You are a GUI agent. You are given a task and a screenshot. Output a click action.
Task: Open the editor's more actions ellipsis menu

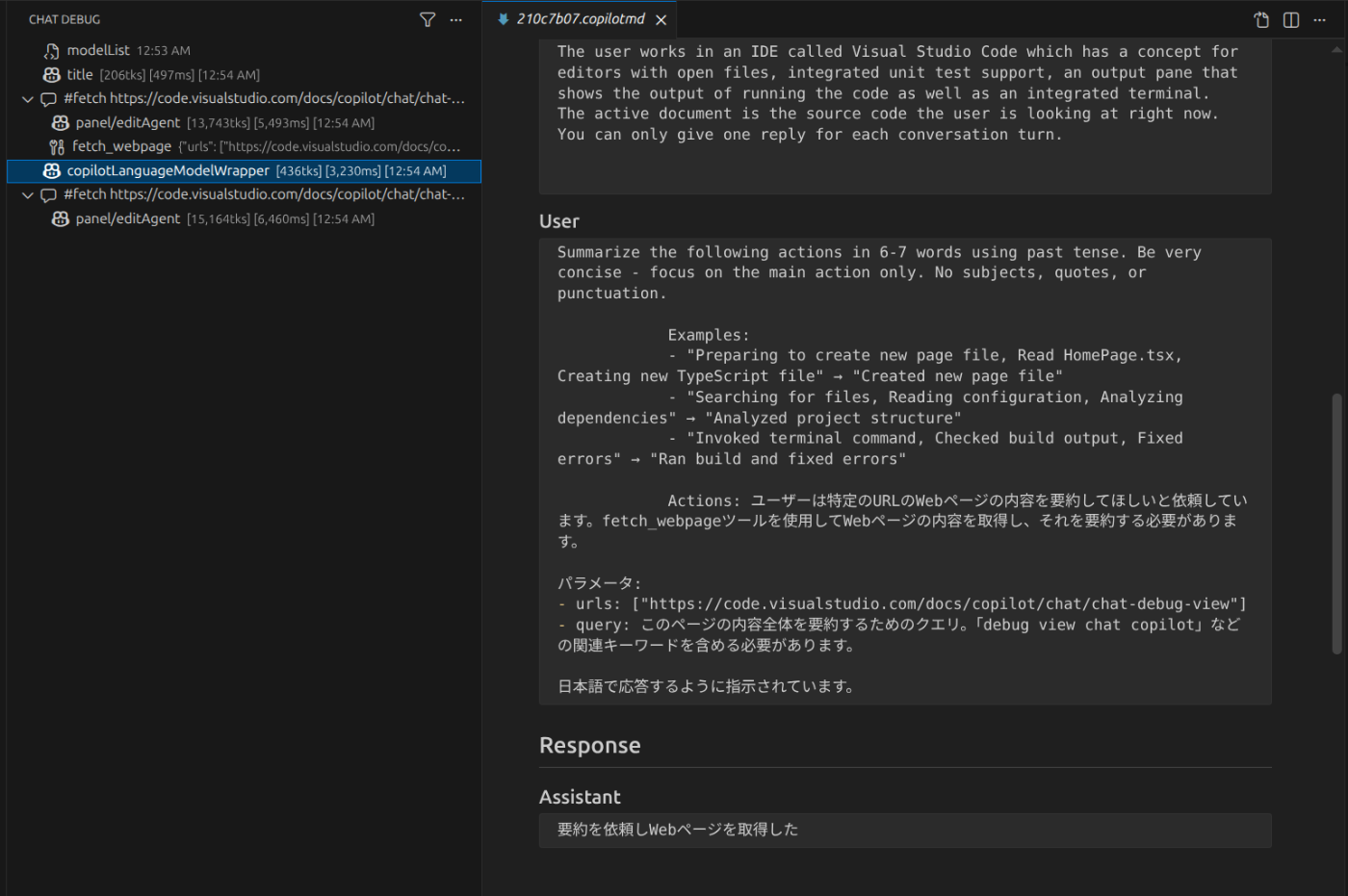click(1319, 20)
